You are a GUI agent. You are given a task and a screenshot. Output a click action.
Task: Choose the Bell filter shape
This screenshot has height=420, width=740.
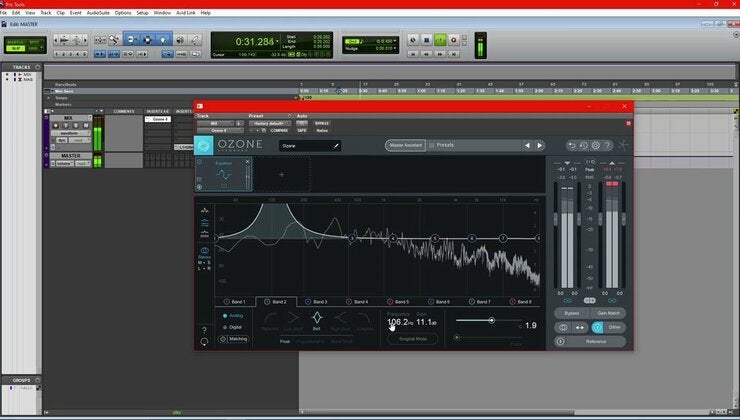[x=317, y=320]
